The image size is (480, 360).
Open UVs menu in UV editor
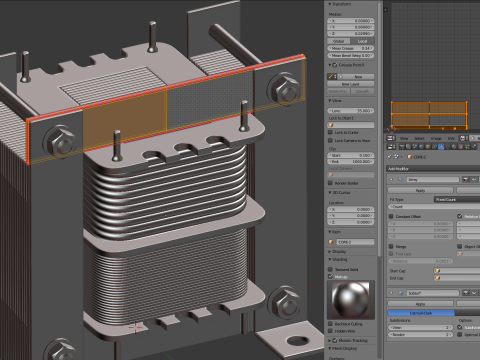[x=451, y=138]
